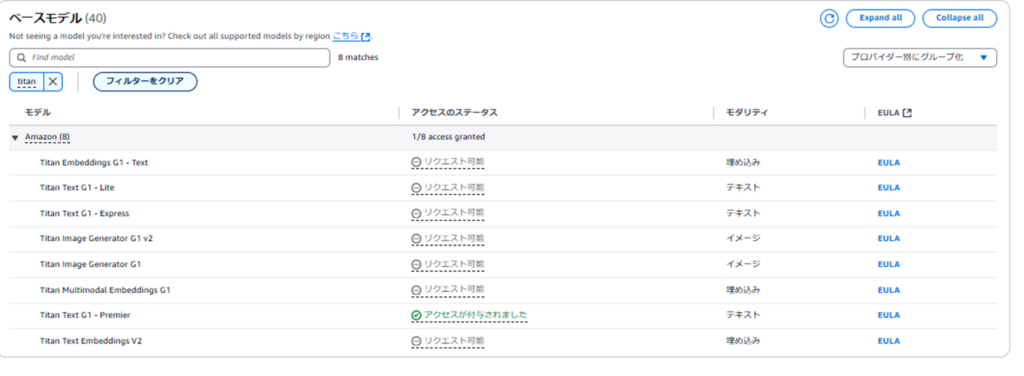Open the こちら supported models link
This screenshot has width=1024, height=376.
[x=351, y=37]
